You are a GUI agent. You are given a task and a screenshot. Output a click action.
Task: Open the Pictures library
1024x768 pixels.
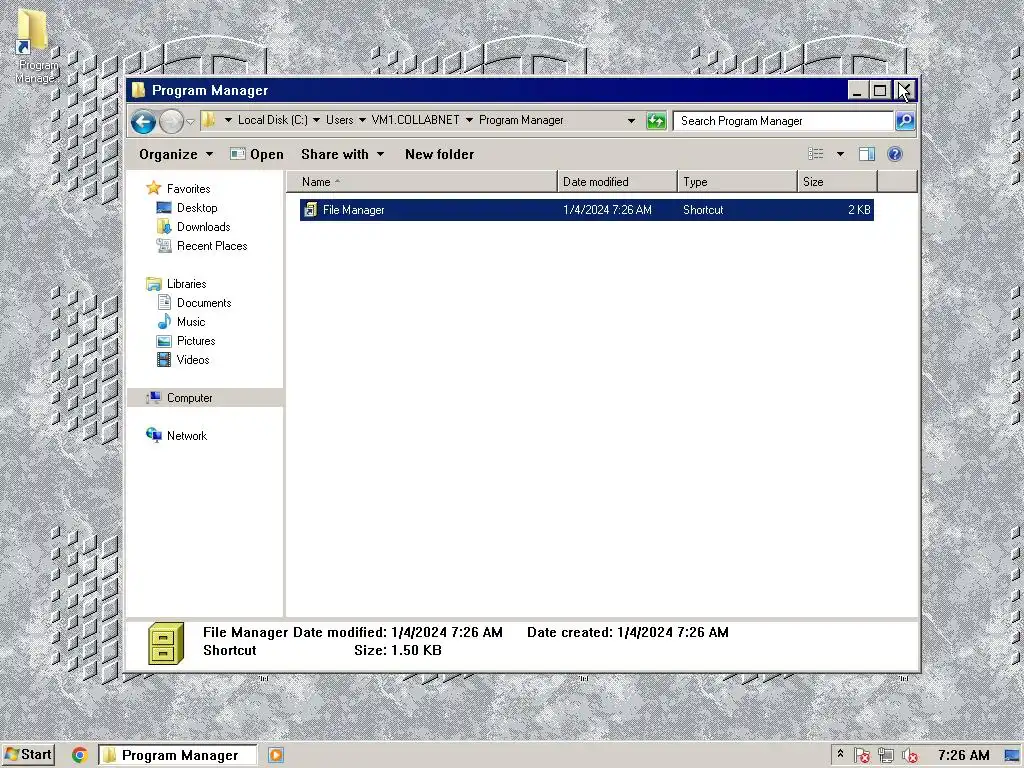(196, 341)
